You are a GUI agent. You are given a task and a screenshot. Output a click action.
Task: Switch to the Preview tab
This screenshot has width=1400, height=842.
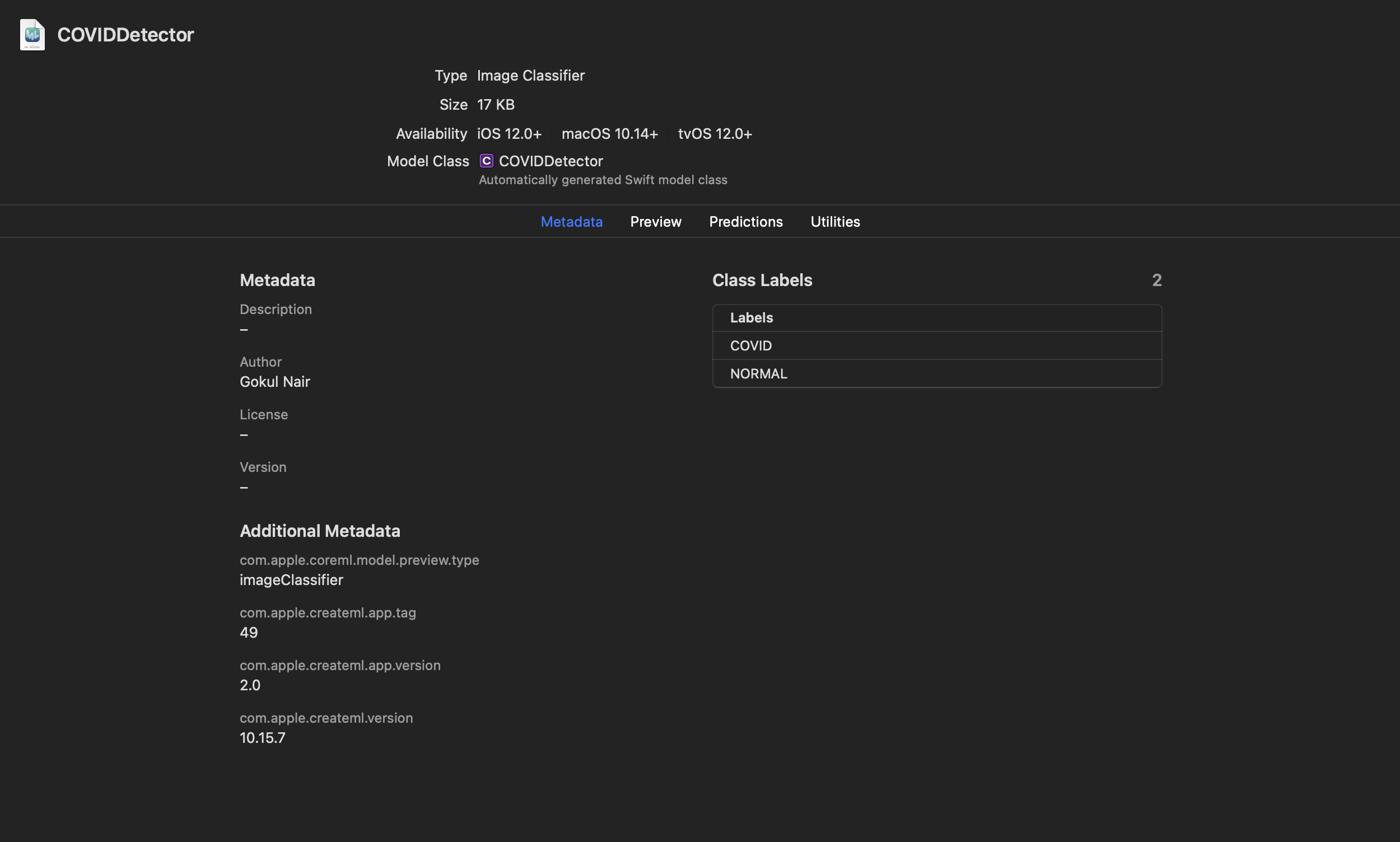pos(655,222)
